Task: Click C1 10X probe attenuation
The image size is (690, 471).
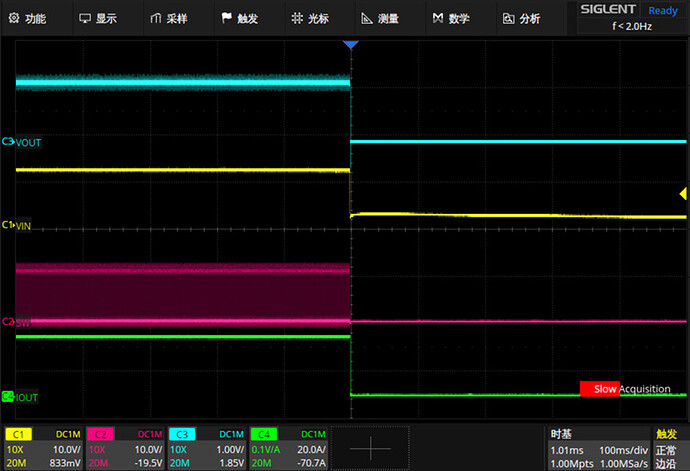Action: (15, 449)
